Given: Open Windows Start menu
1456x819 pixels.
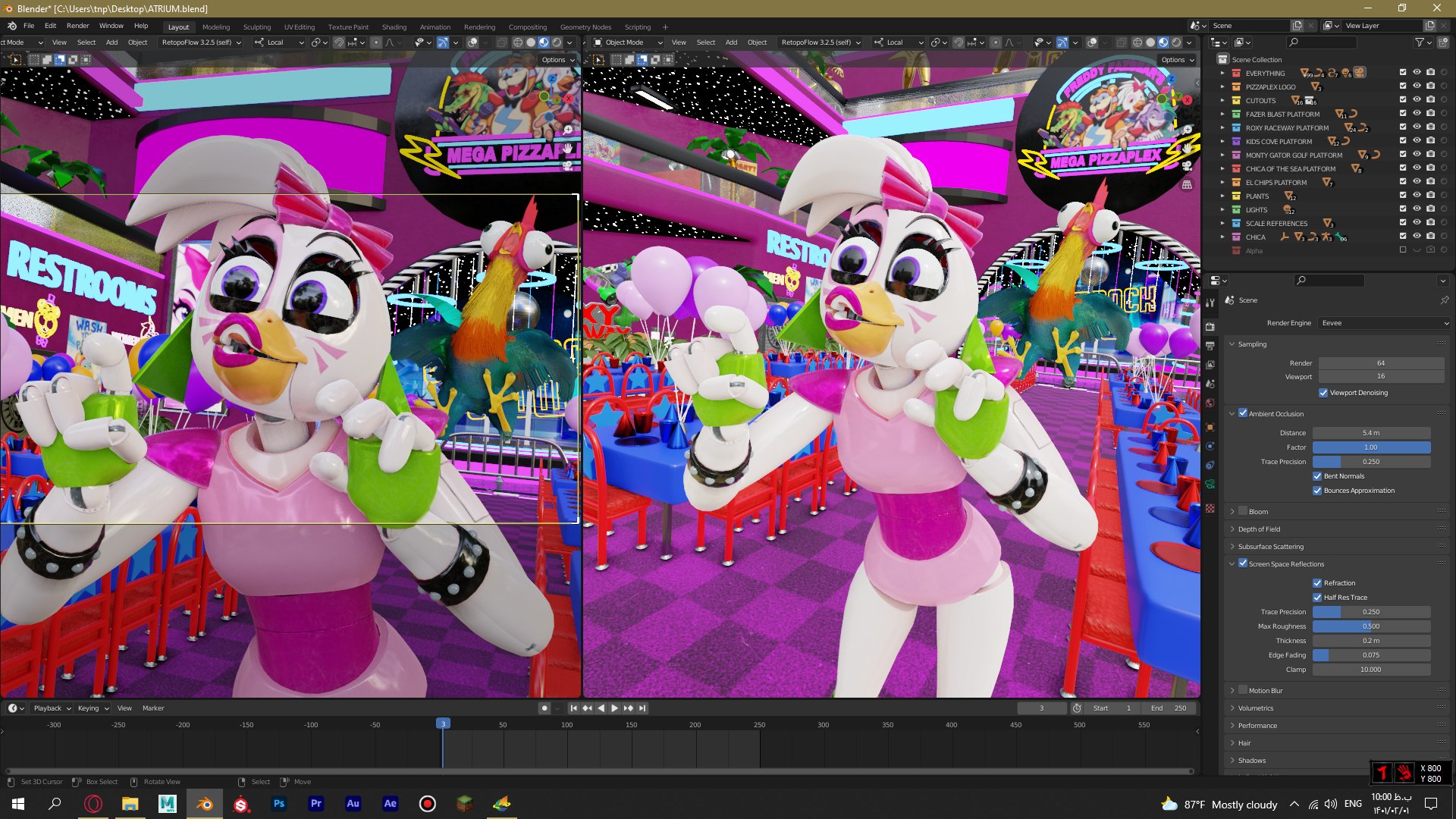Looking at the screenshot, I should coord(18,804).
